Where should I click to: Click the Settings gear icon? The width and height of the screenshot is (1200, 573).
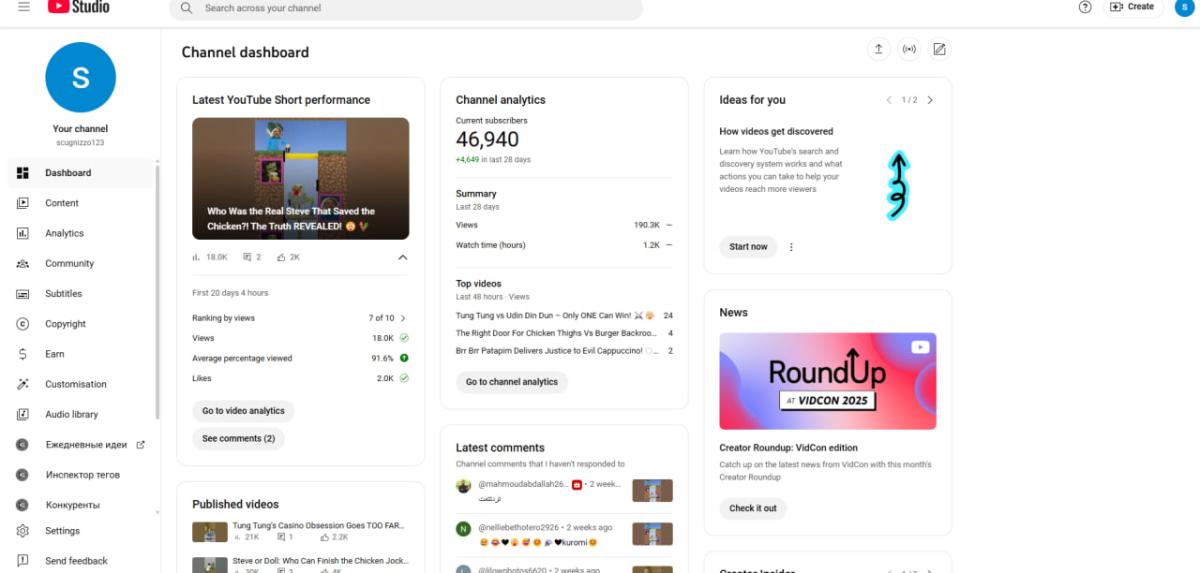pos(23,531)
